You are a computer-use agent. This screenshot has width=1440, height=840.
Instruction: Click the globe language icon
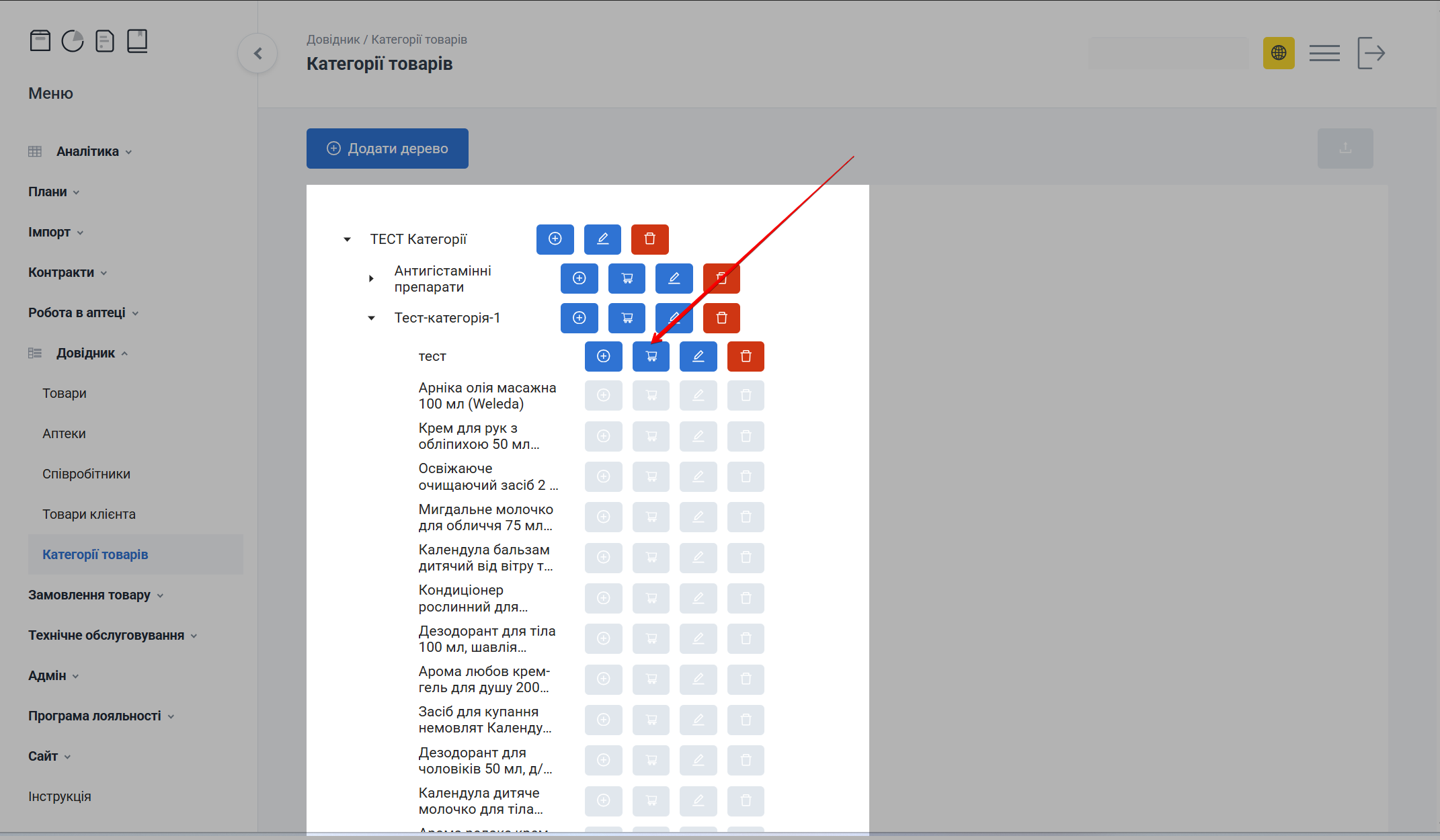1278,53
